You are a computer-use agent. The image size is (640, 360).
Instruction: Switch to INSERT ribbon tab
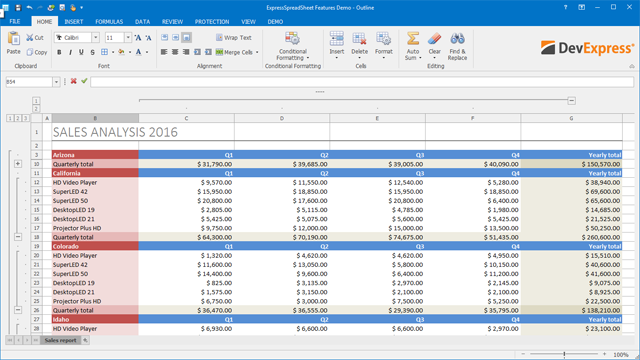tap(73, 22)
